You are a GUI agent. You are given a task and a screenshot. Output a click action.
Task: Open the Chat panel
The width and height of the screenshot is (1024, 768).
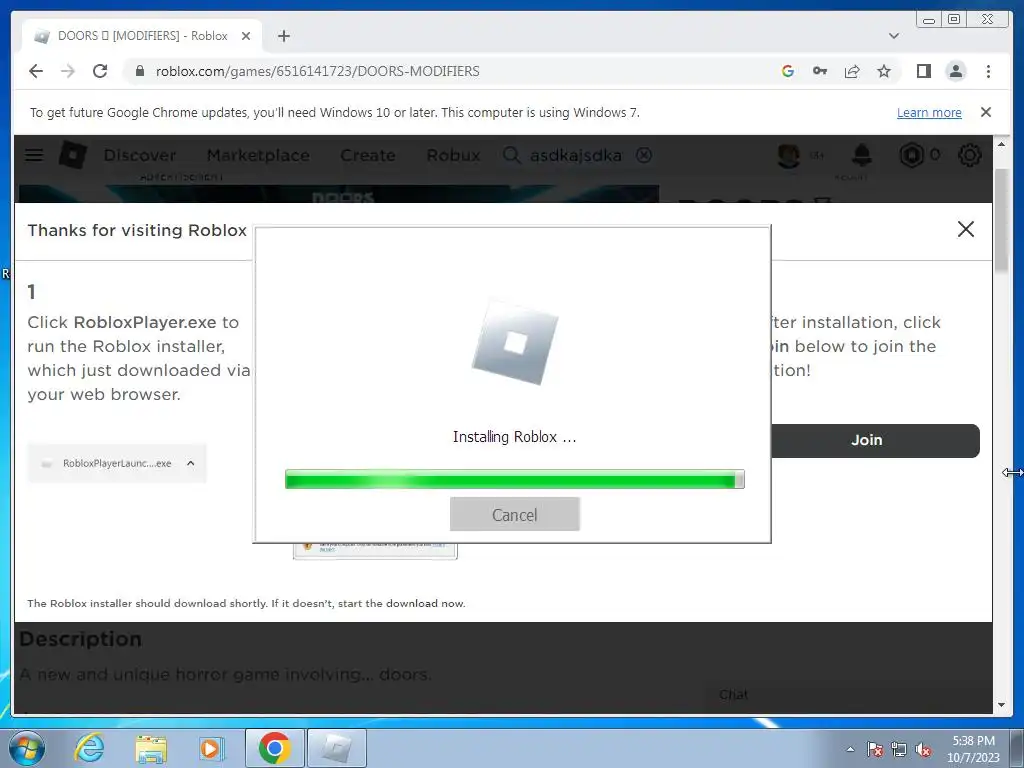733,695
